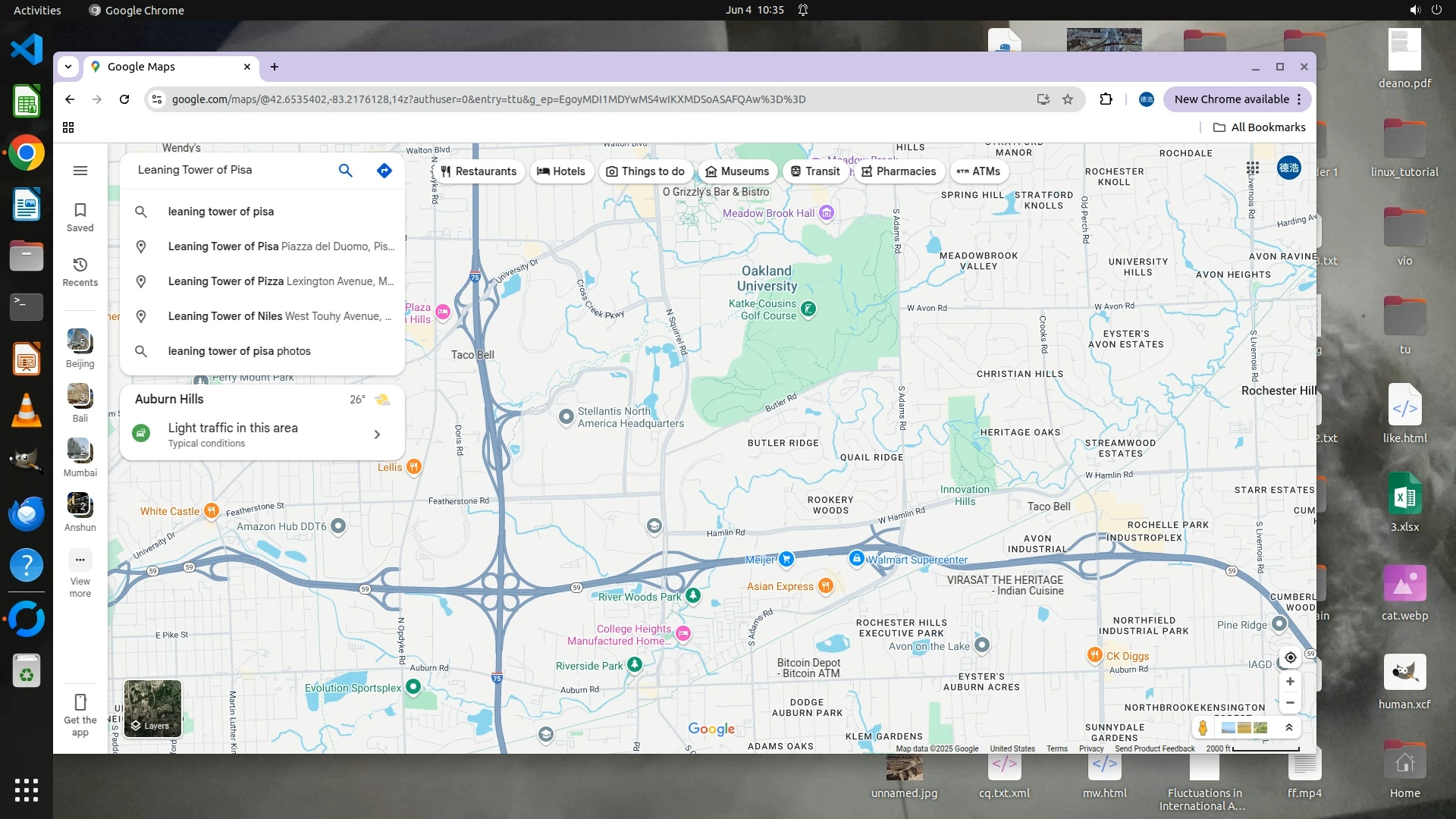Choose Leaning Tower of Pisa Piazza del Duomo suggestion
Image resolution: width=1456 pixels, height=819 pixels.
pyautogui.click(x=281, y=246)
